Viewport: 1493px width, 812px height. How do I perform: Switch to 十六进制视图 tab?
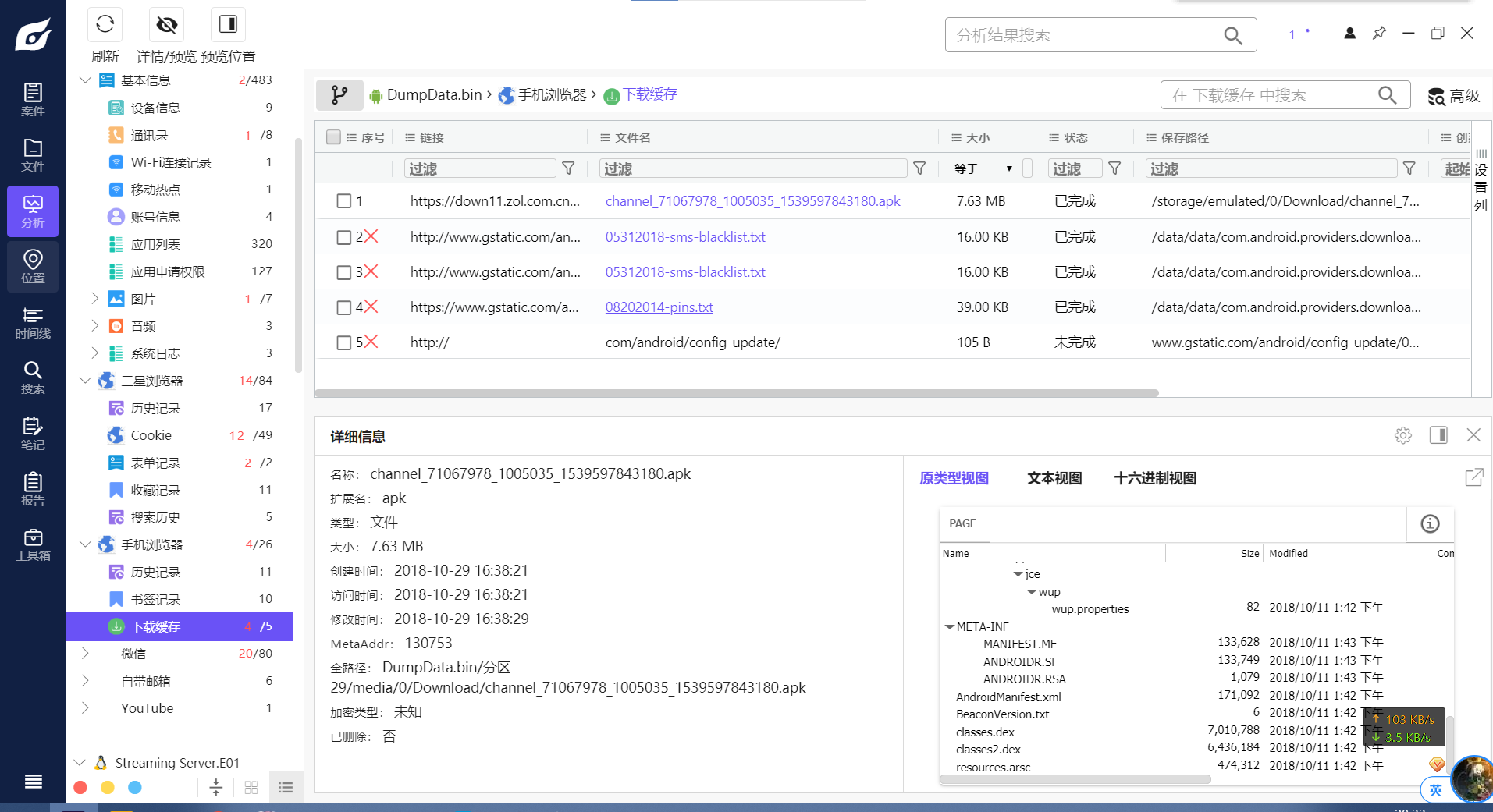tap(1155, 478)
